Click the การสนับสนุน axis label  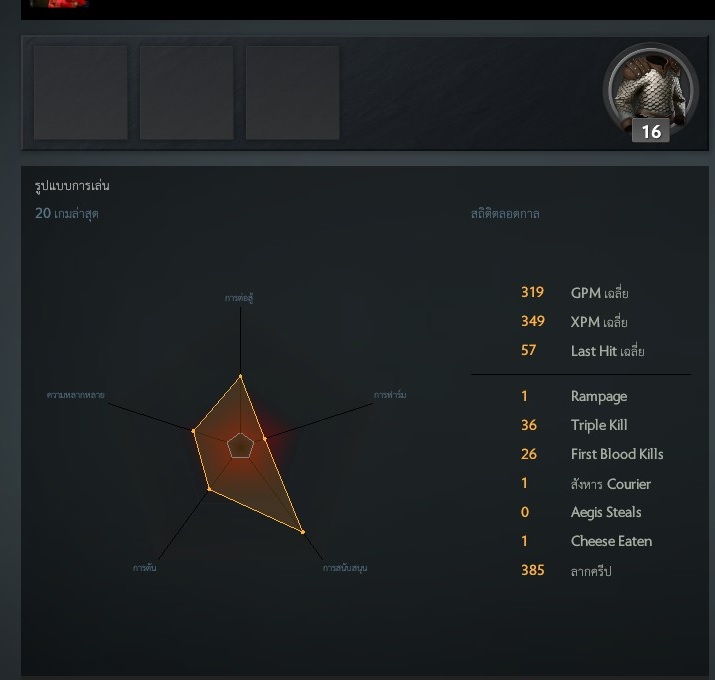point(345,568)
